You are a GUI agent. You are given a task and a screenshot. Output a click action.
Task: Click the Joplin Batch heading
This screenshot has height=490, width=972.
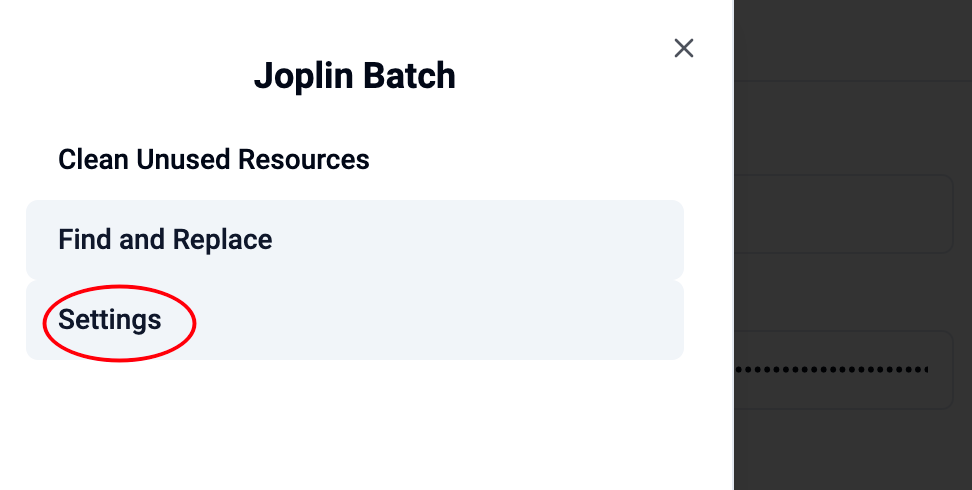[354, 76]
